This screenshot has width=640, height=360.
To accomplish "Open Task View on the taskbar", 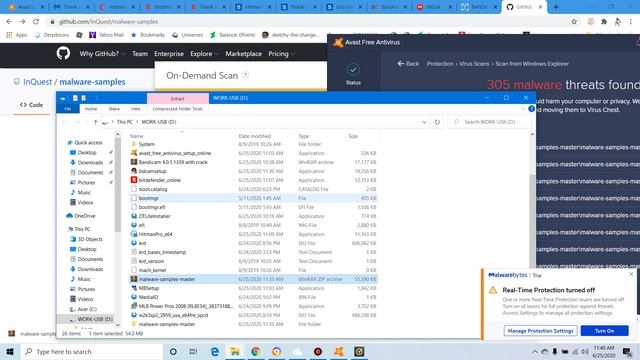I will coord(193,351).
